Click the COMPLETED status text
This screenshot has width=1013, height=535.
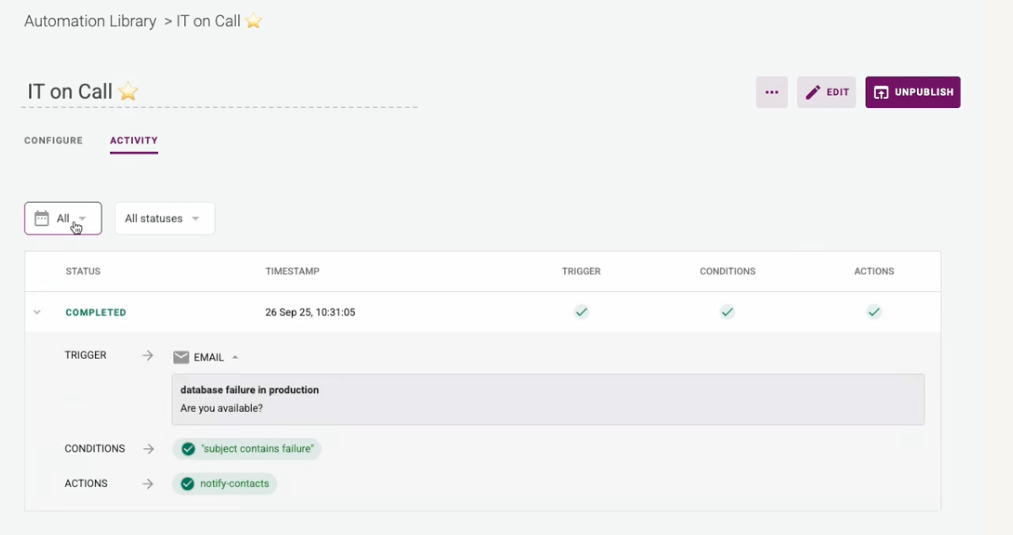(x=96, y=312)
